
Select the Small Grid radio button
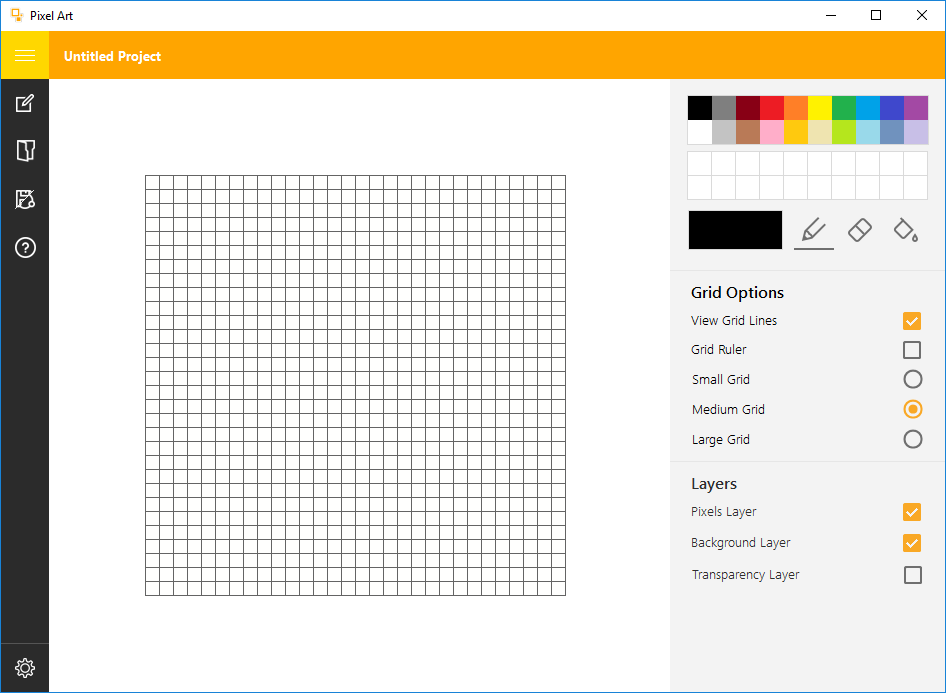click(912, 379)
